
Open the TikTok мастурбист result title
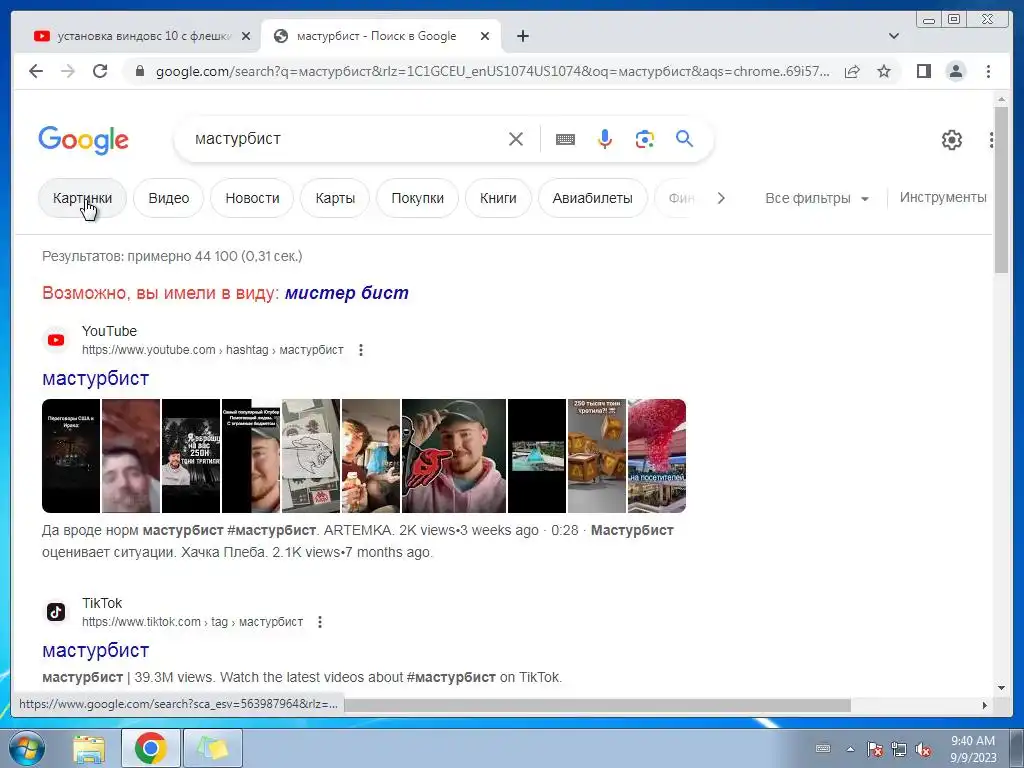point(95,650)
